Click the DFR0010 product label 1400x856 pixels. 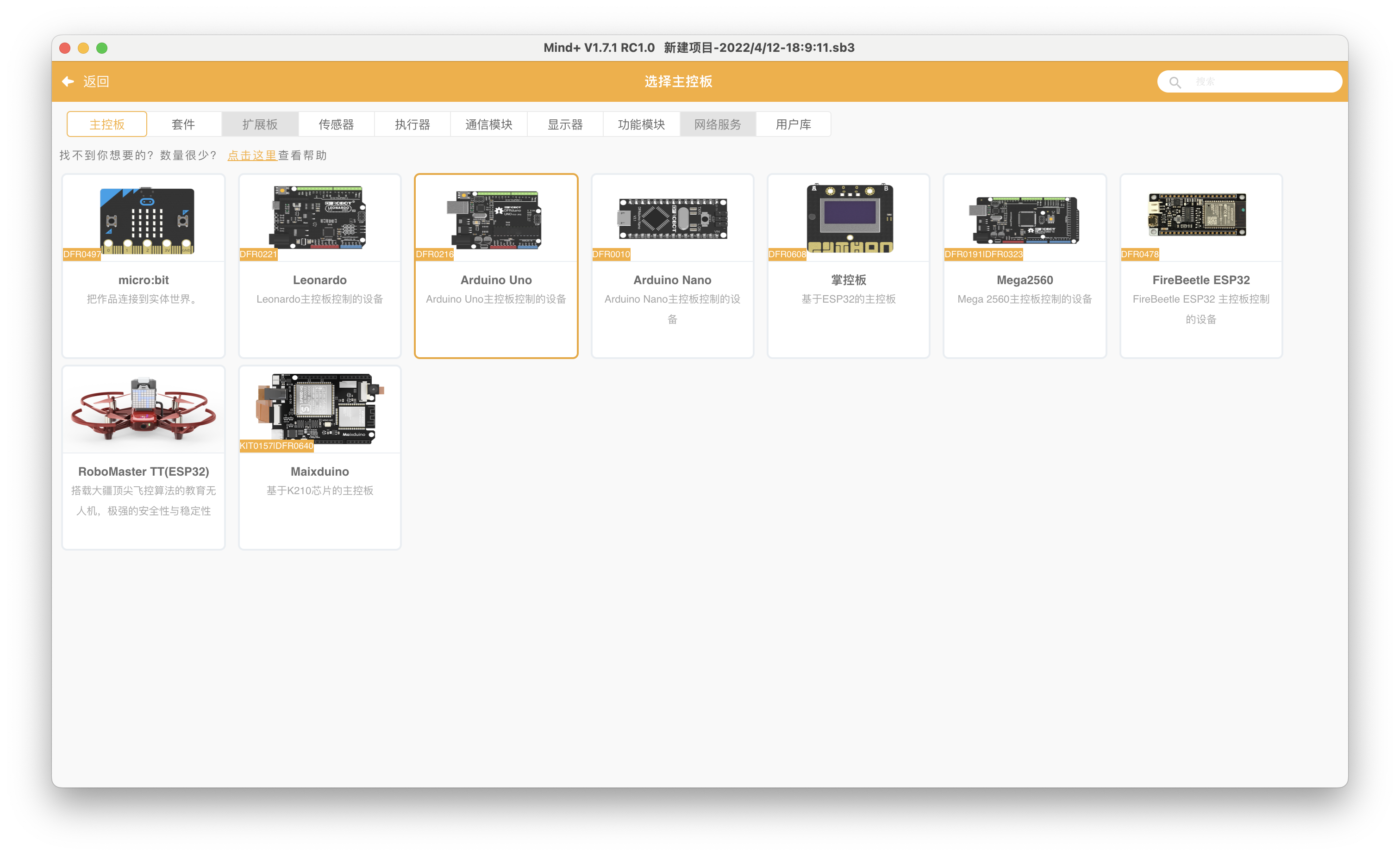611,254
